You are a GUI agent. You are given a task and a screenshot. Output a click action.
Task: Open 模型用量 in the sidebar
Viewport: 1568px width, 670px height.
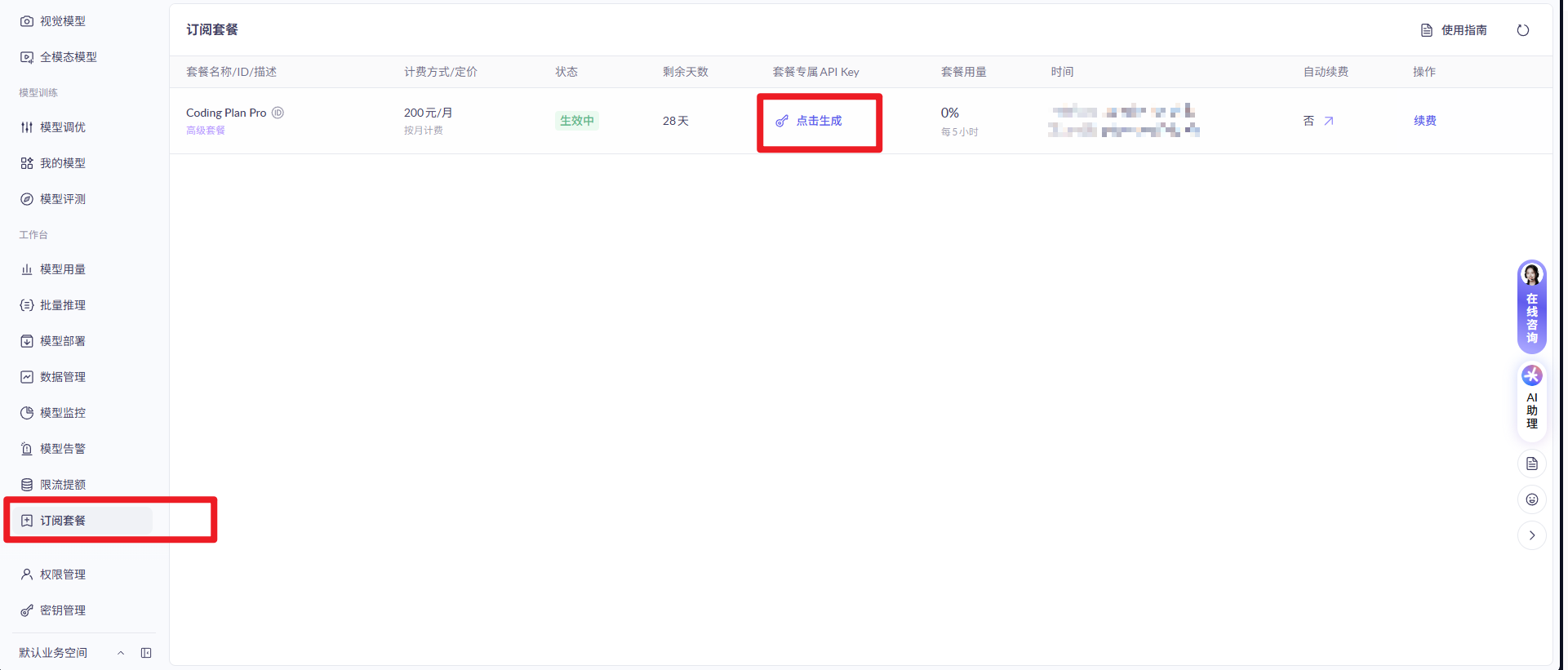click(62, 269)
